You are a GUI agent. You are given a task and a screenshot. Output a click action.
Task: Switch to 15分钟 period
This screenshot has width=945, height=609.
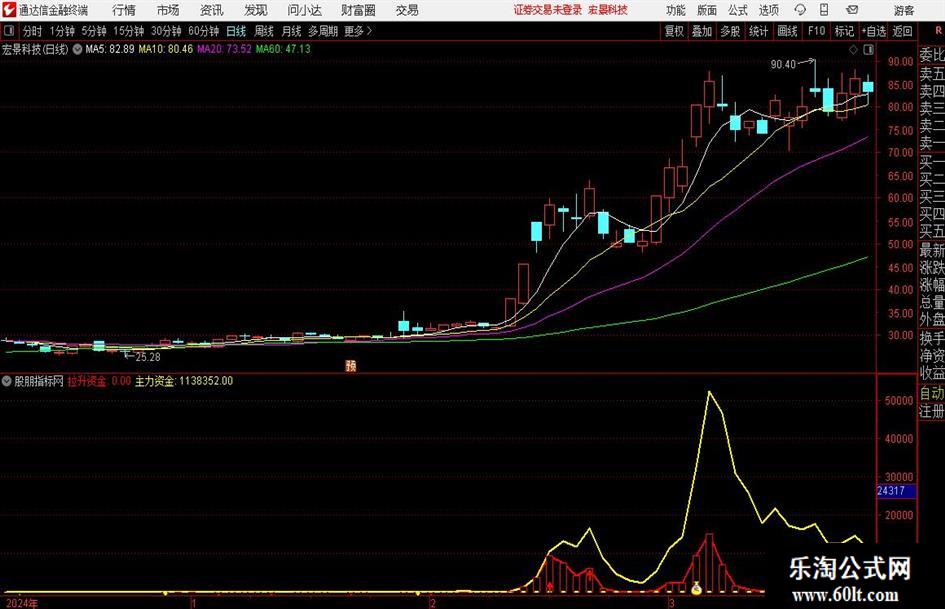(x=128, y=31)
